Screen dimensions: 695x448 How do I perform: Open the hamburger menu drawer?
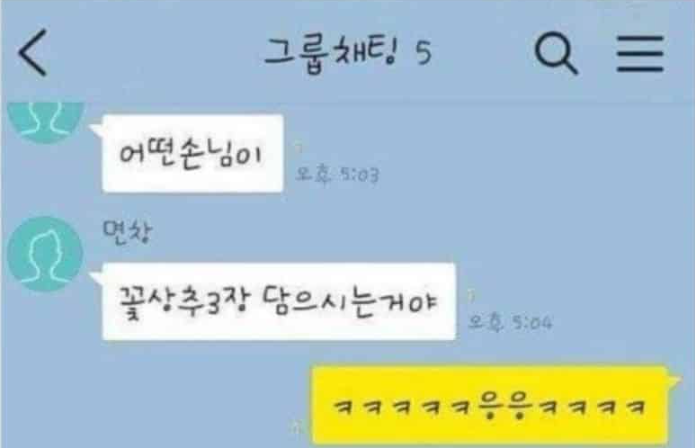coord(640,54)
